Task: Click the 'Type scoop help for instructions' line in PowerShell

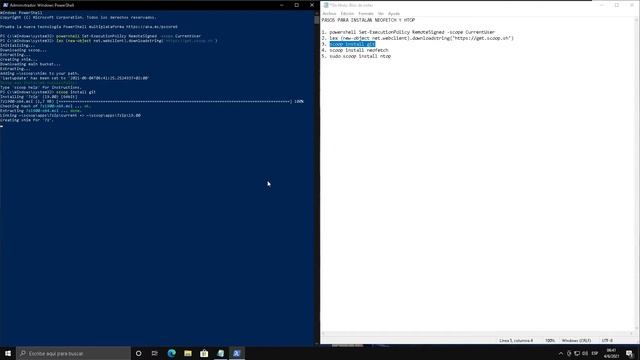Action: coord(41,87)
